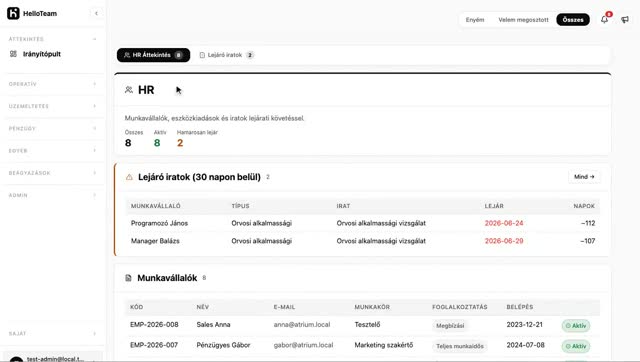Select the Programozó János row

pos(362,223)
